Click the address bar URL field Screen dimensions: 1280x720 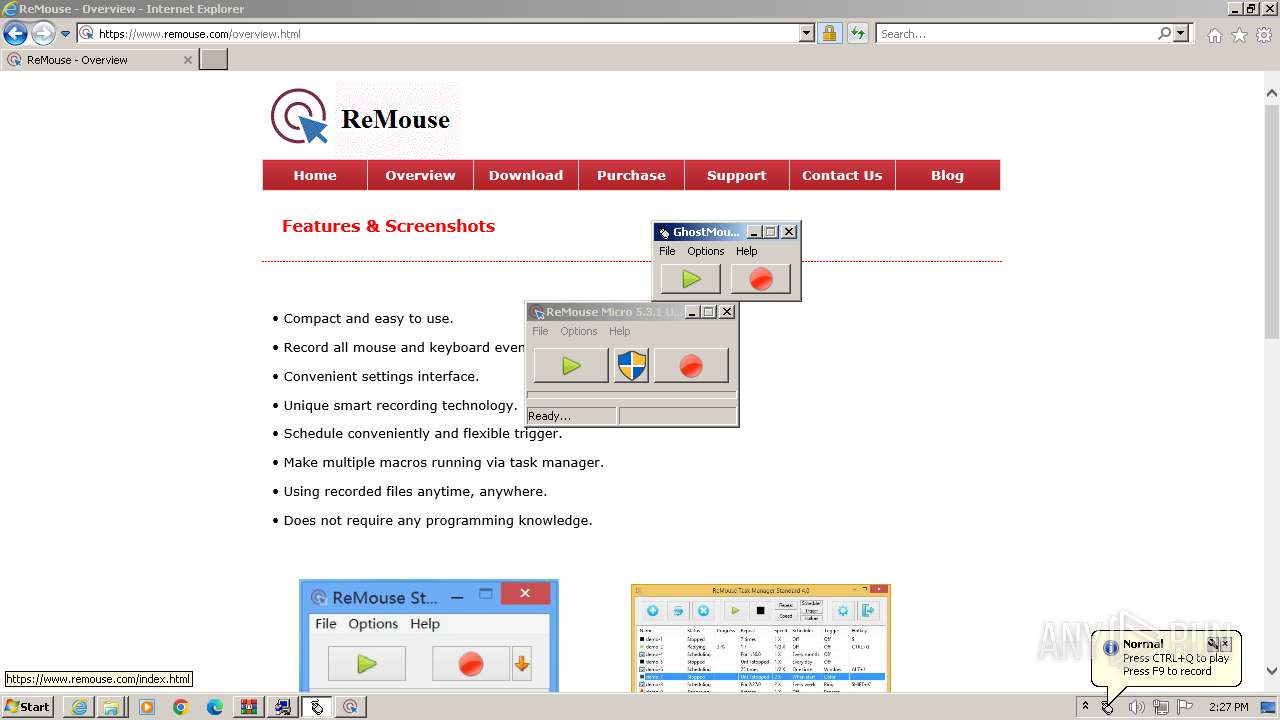447,33
